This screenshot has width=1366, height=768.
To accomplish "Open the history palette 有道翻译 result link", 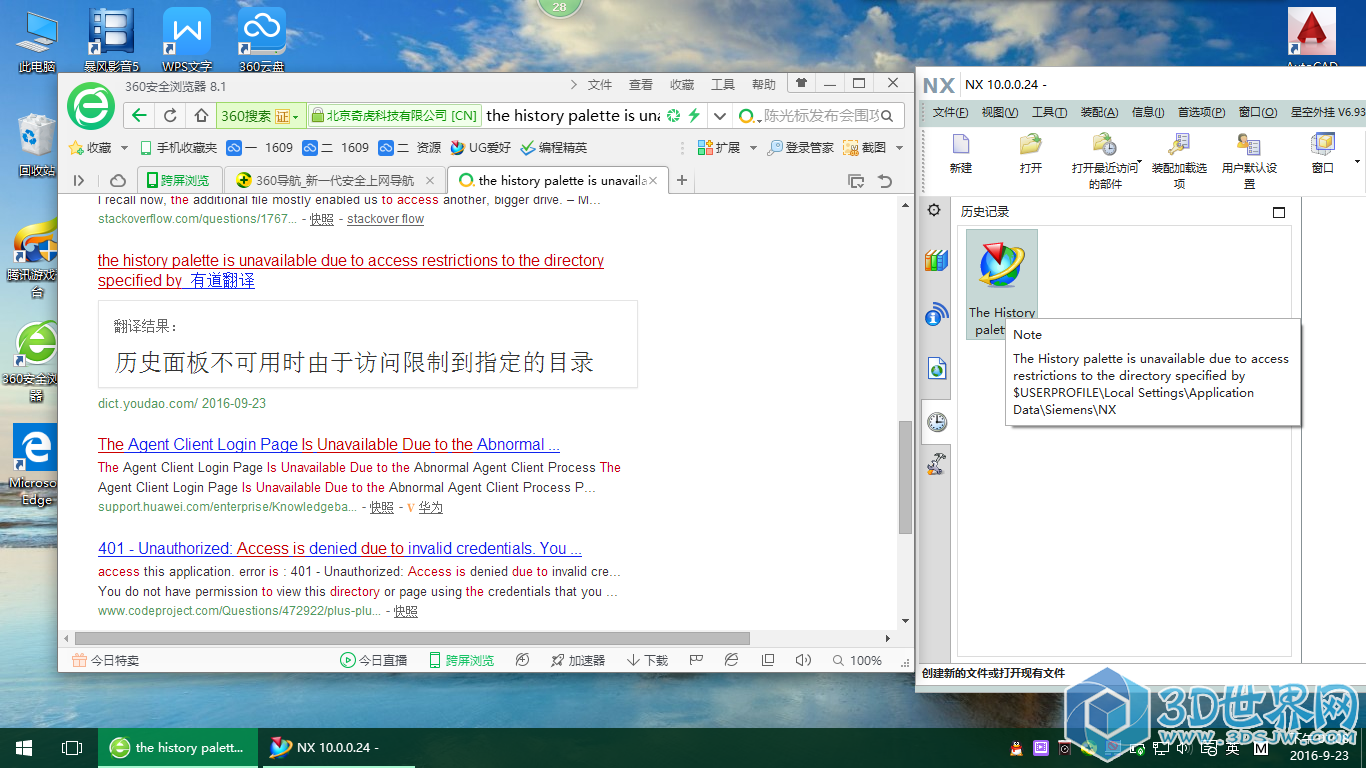I will click(351, 270).
